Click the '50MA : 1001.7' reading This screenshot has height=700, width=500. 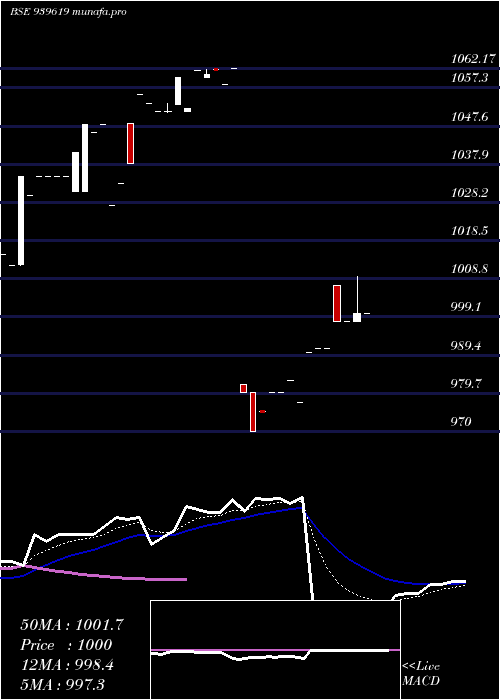pos(72,625)
